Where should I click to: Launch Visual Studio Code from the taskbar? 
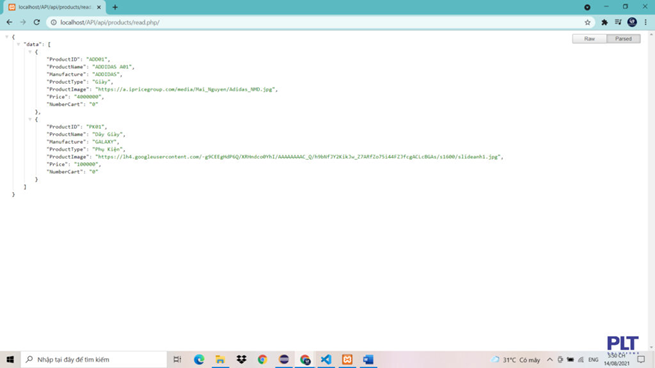326,359
